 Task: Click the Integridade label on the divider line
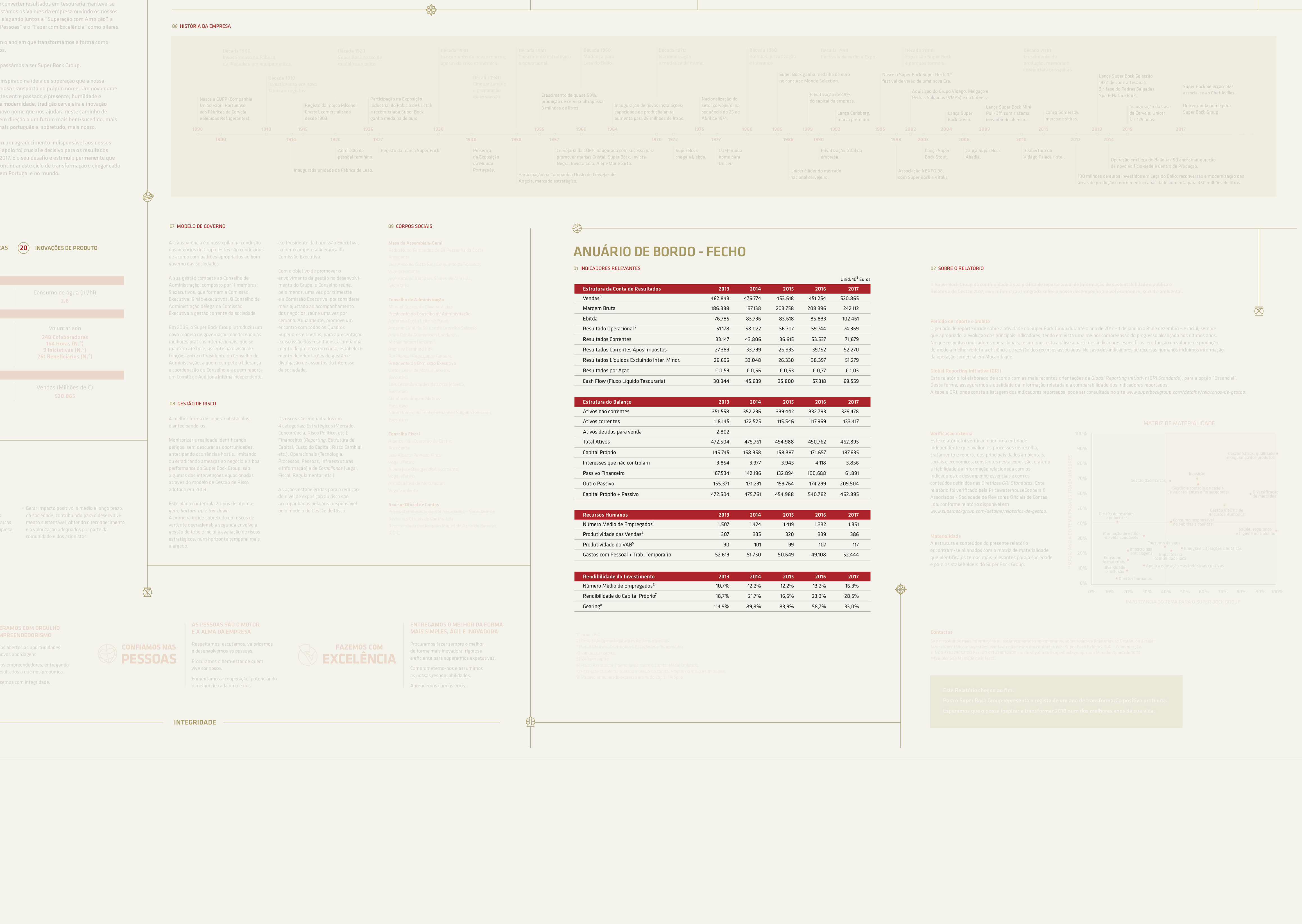point(195,722)
